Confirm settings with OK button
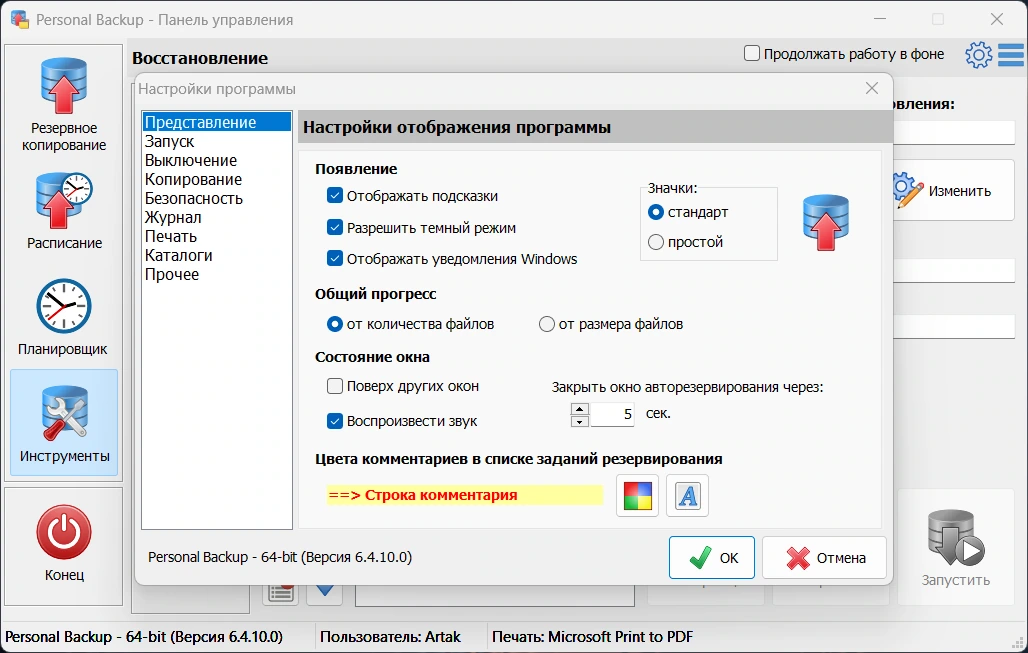The height and width of the screenshot is (653, 1028). click(x=711, y=557)
